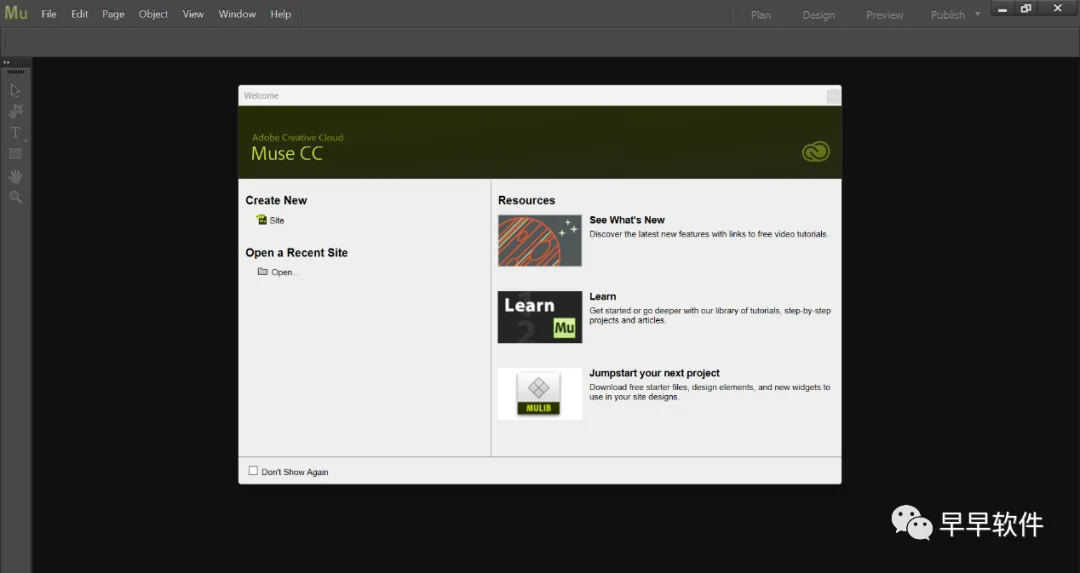The width and height of the screenshot is (1080, 573).
Task: Click the new Site file icon
Action: click(261, 220)
